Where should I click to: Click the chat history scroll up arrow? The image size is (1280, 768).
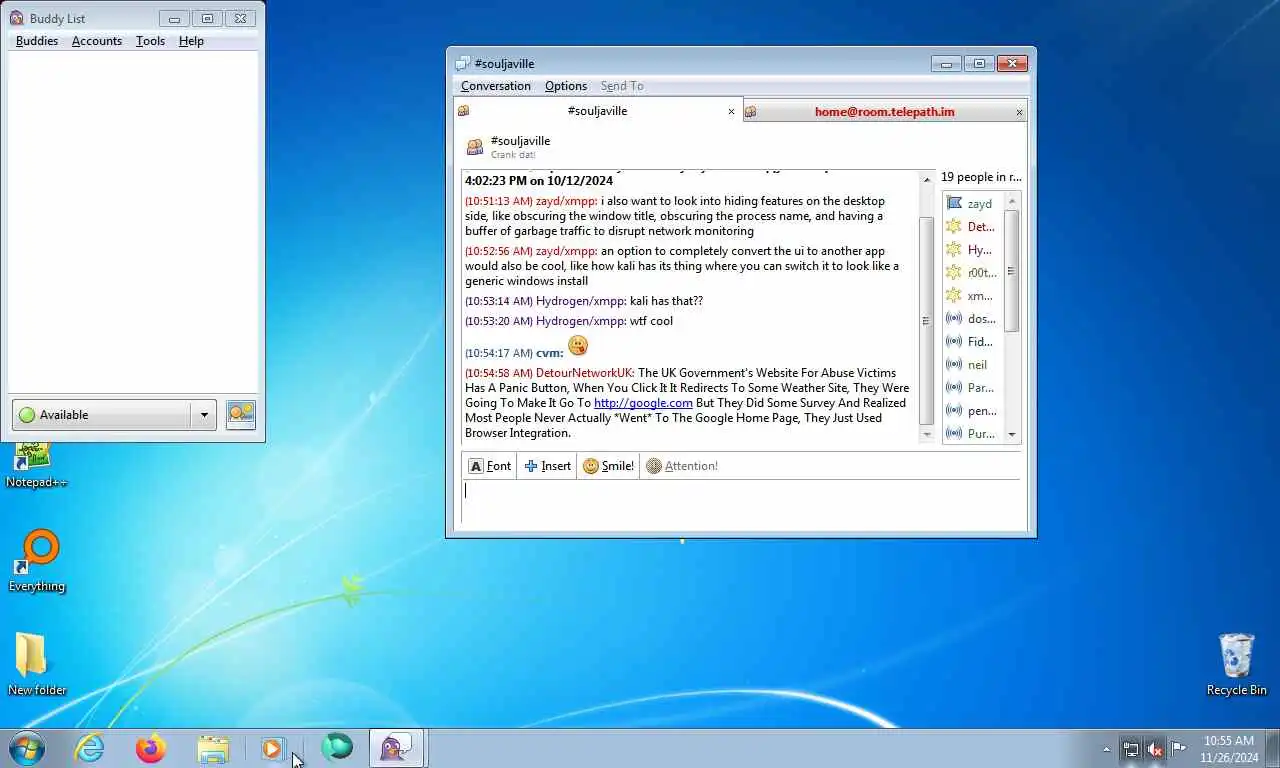(926, 181)
